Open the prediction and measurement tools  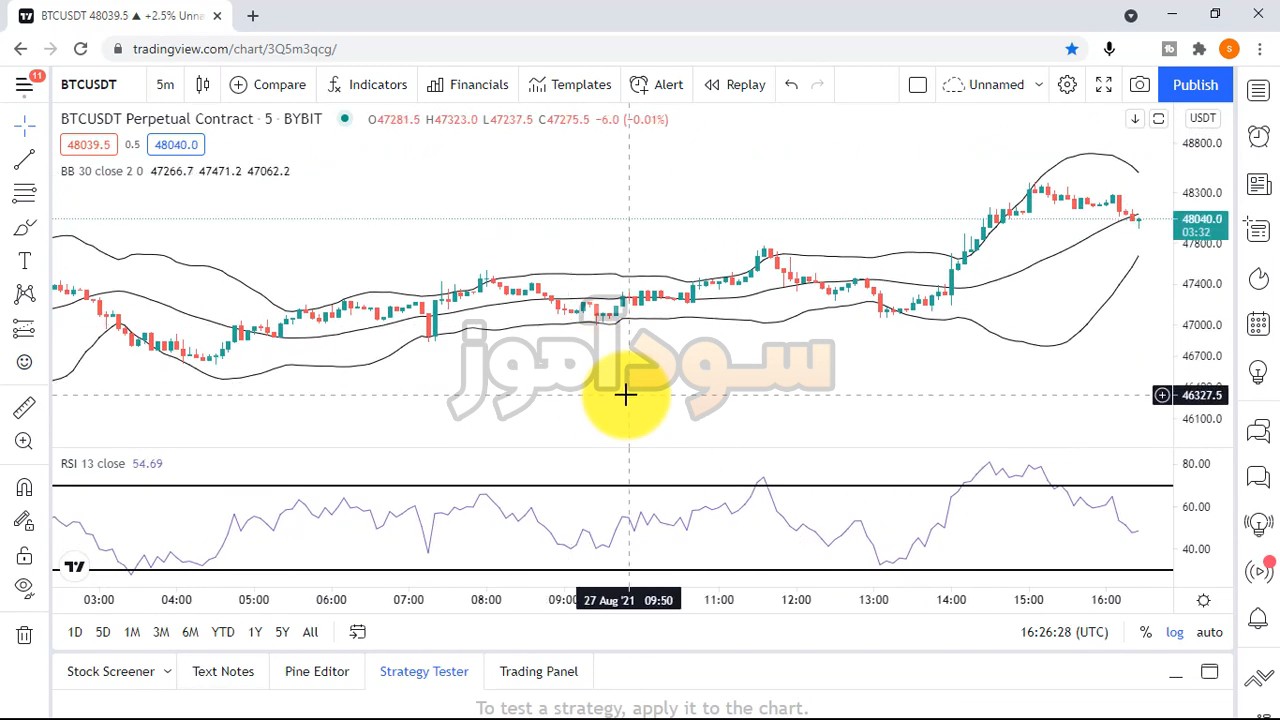25,328
